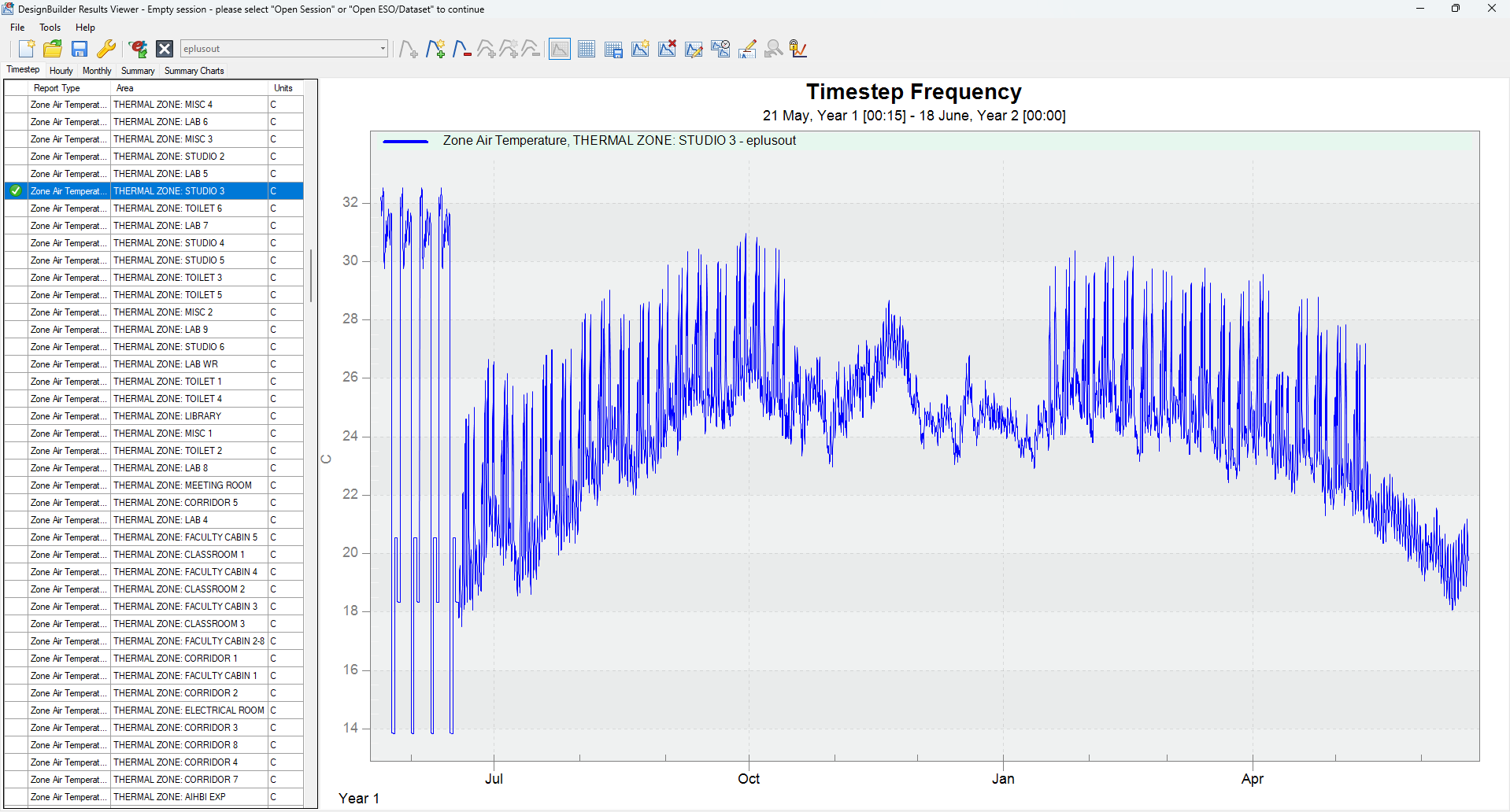Select THERMAL ZONE: FACULTY CABIN 2-8 row
Image resolution: width=1510 pixels, height=812 pixels.
pos(154,641)
